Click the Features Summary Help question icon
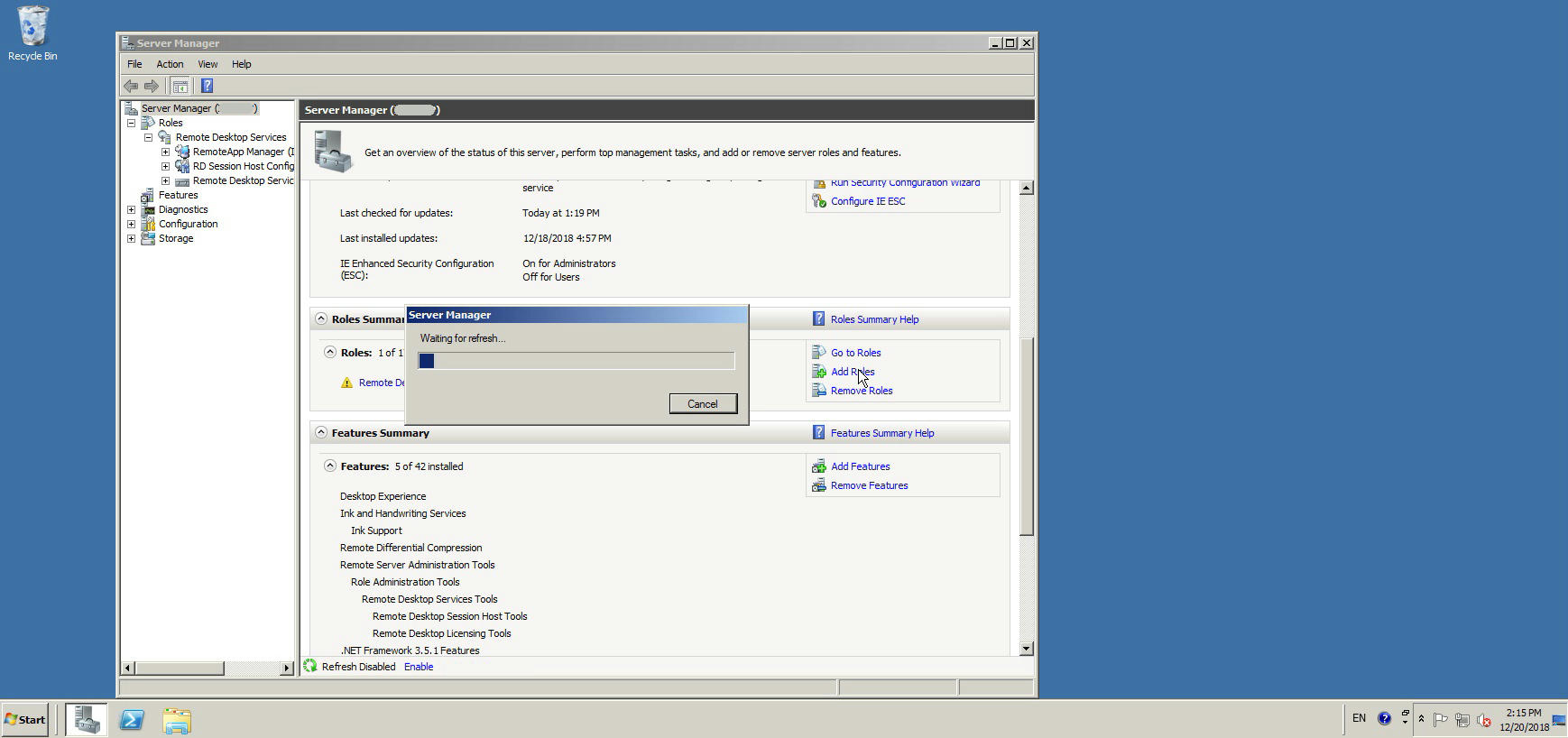1568x738 pixels. tap(818, 432)
